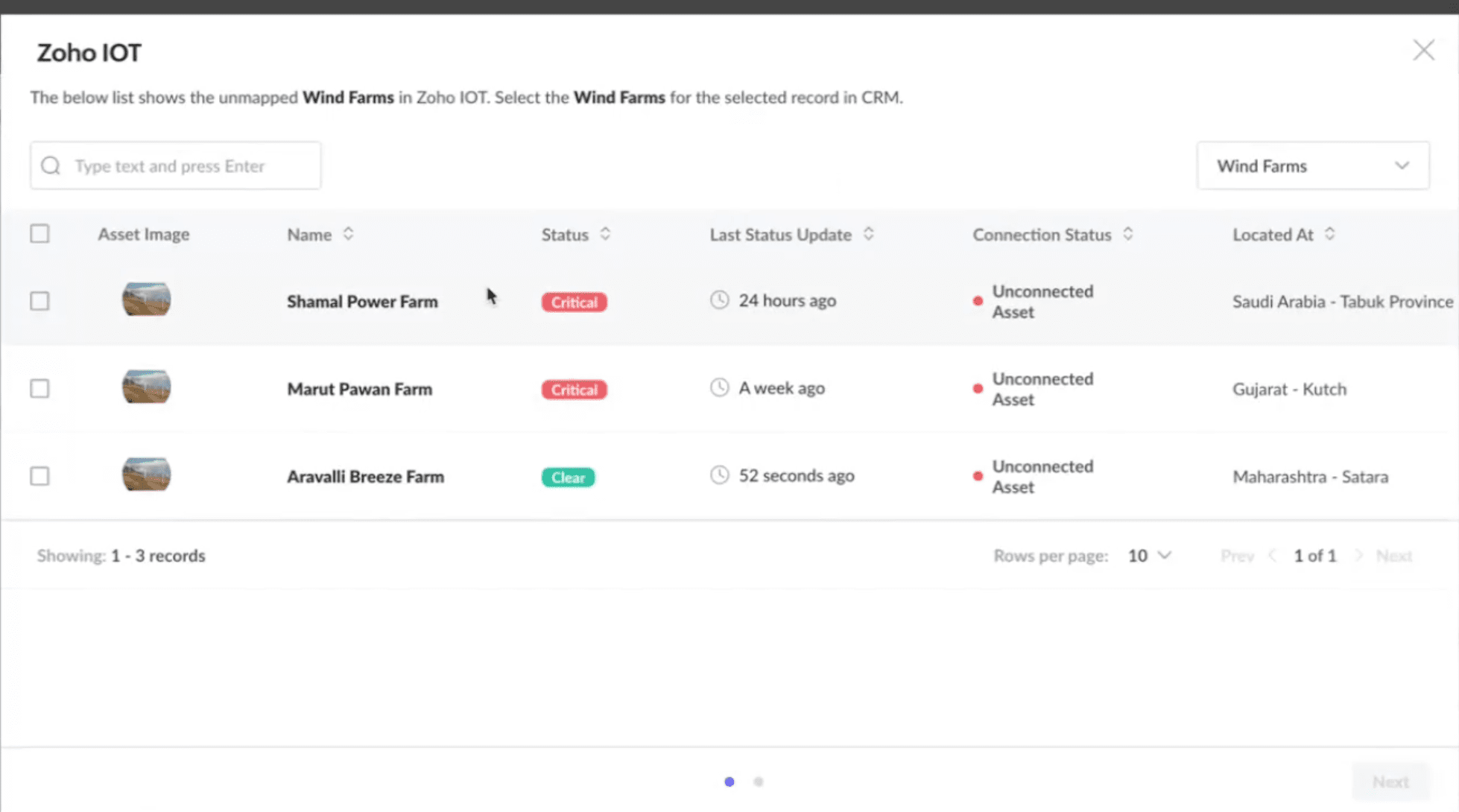Select the Marut Pawan Farm checkbox
The width and height of the screenshot is (1459, 812).
40,389
